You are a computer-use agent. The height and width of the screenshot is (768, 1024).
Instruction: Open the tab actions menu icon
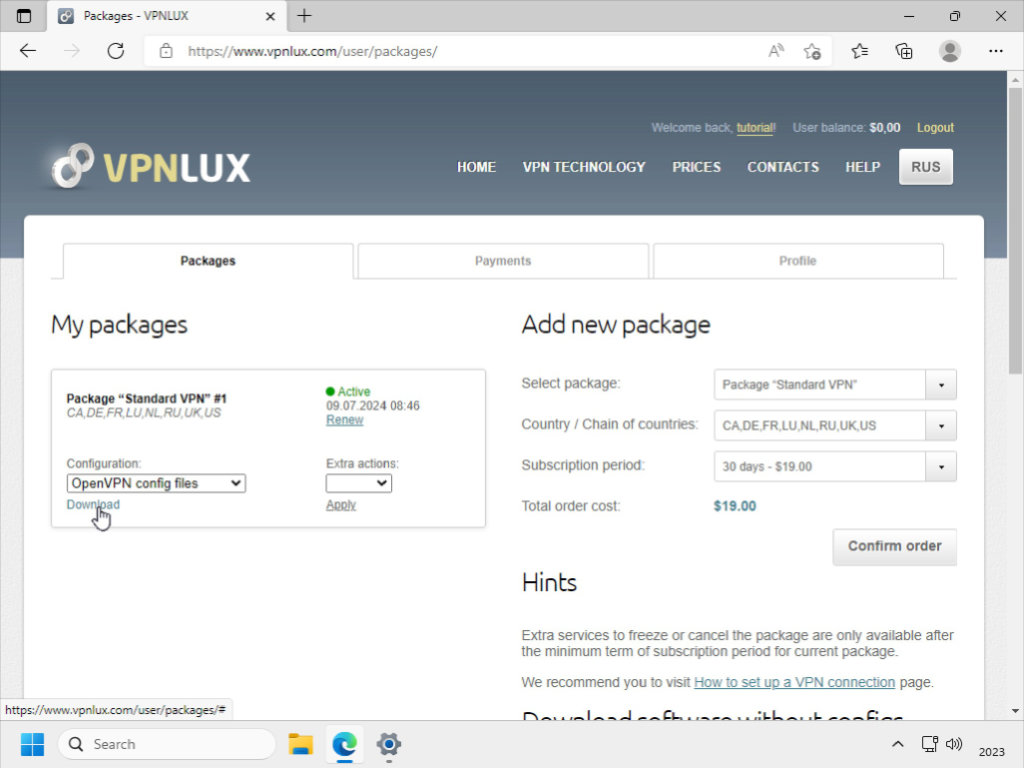(x=24, y=16)
